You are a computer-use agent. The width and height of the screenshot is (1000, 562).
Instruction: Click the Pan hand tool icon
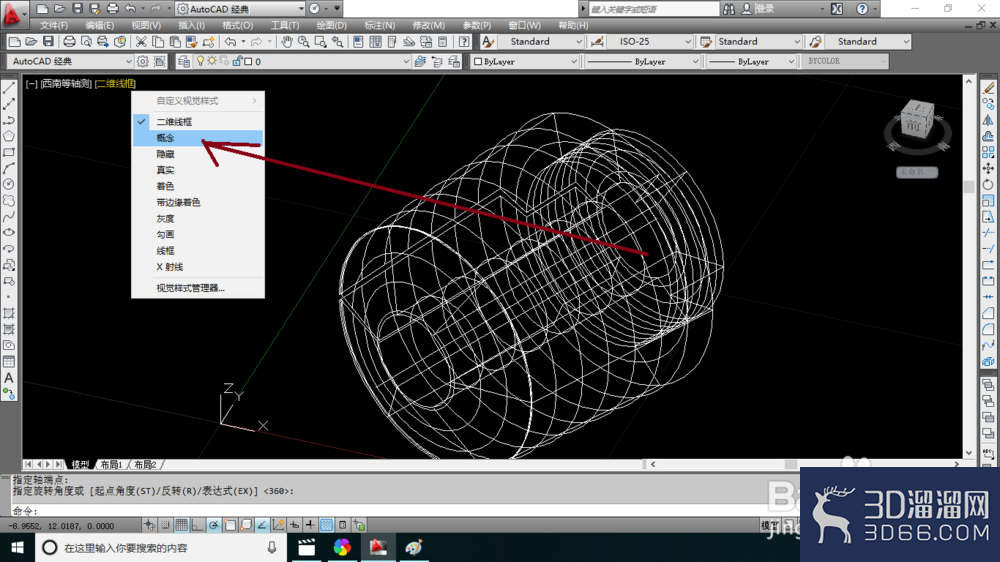[x=287, y=42]
